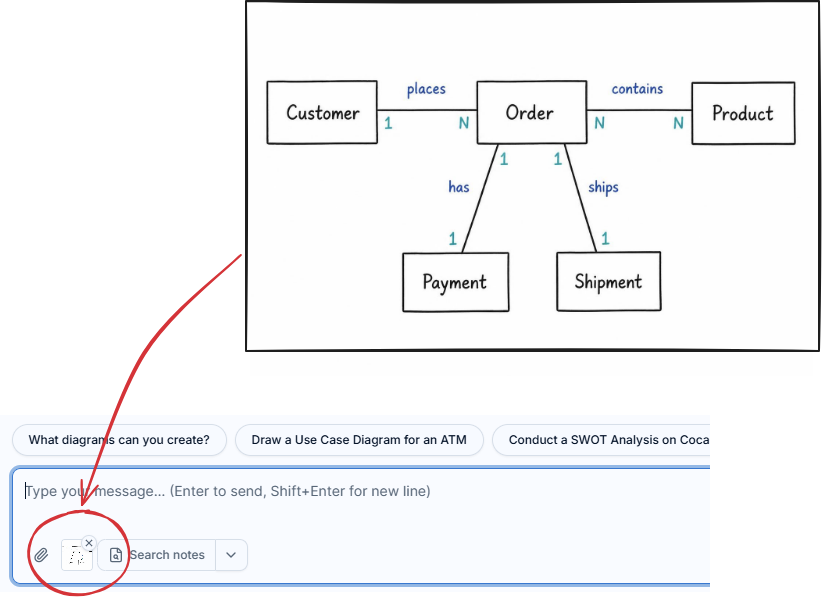822x597 pixels.
Task: Pick the 'Conduct a SWOT Analysis' suggestion
Action: [x=602, y=440]
